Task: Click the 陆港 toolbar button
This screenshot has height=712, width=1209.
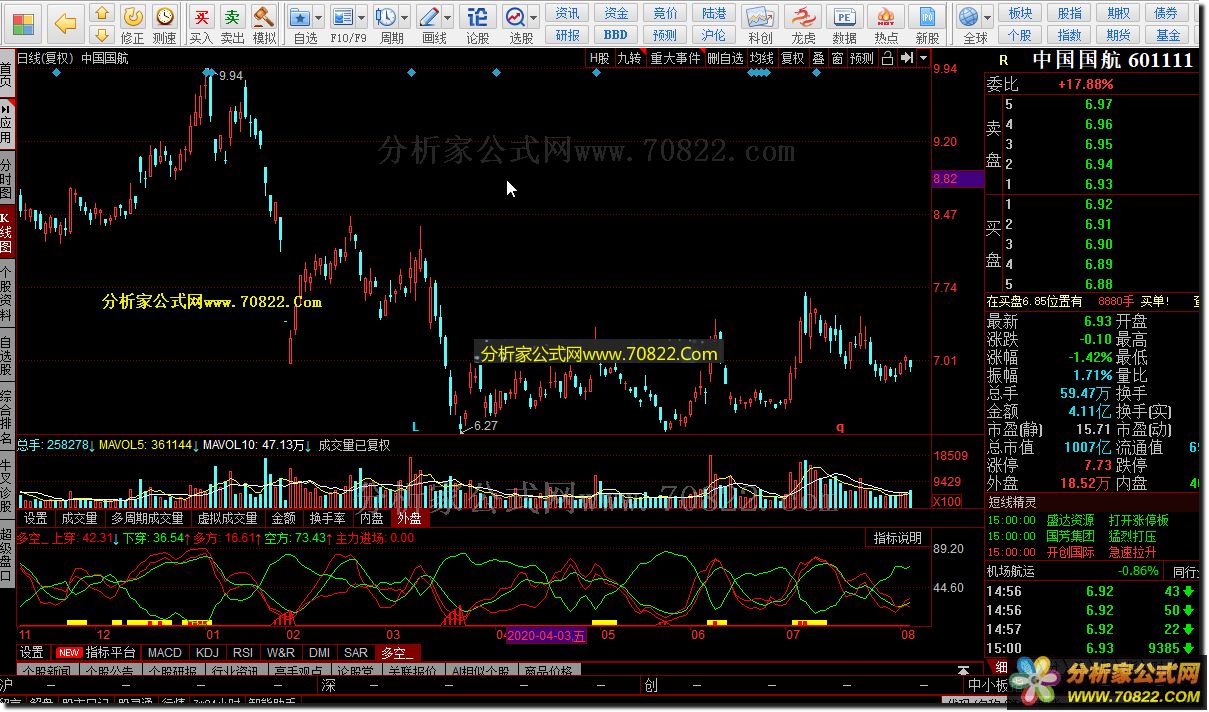Action: pos(714,13)
